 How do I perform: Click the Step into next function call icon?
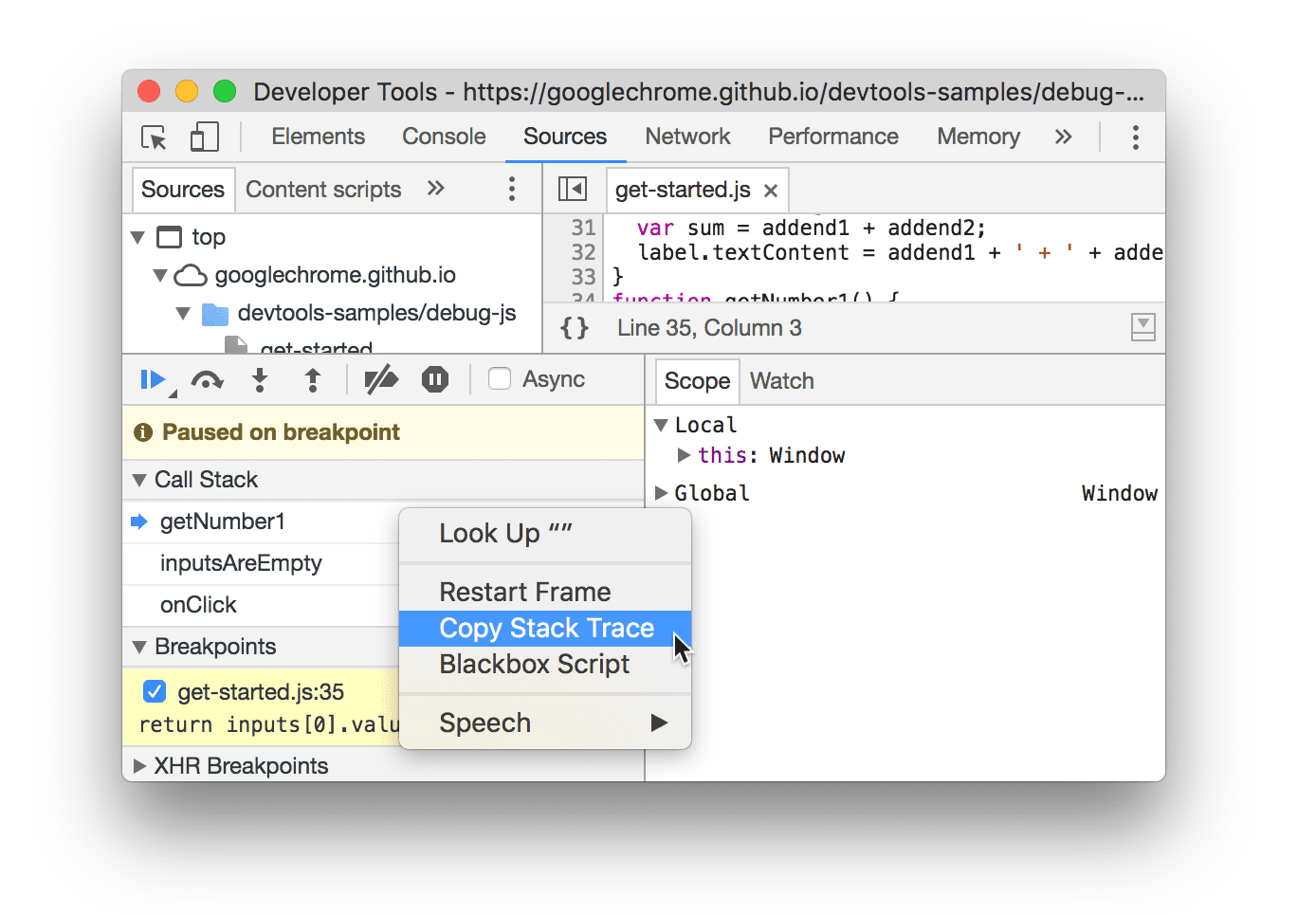coord(260,379)
